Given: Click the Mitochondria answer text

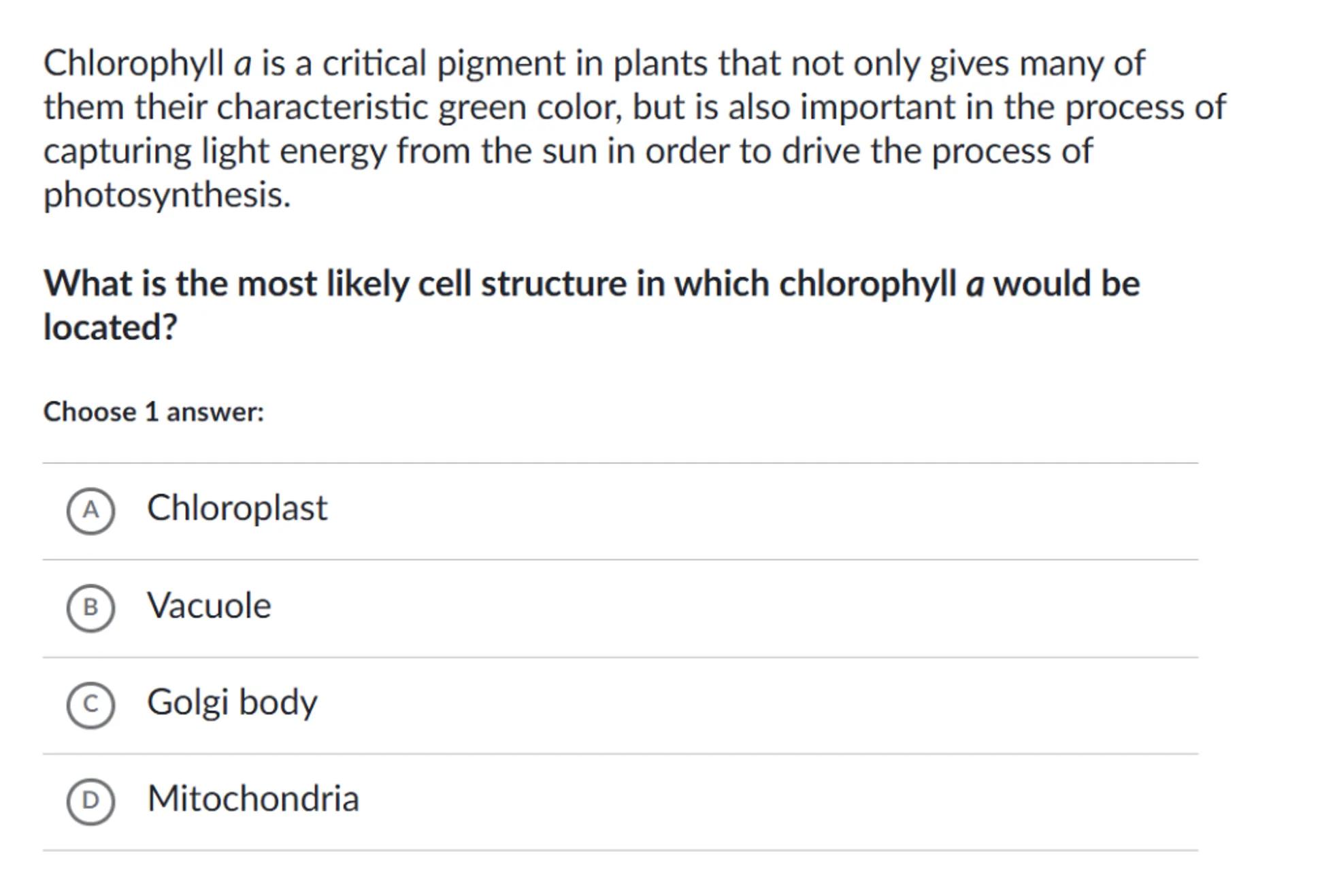Looking at the screenshot, I should coord(253,799).
